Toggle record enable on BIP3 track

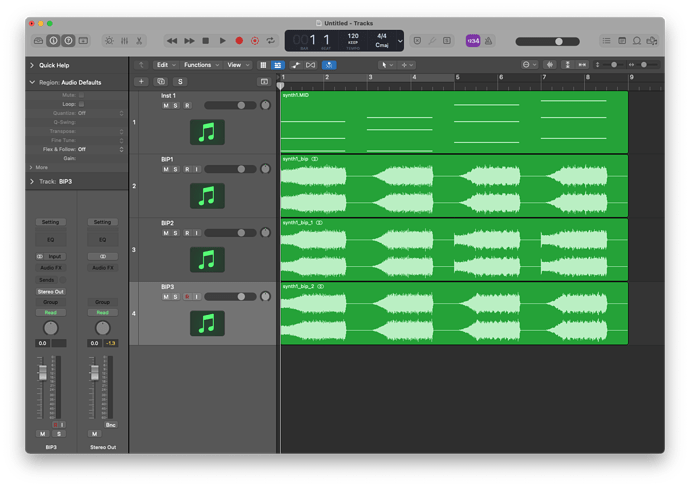pos(186,297)
